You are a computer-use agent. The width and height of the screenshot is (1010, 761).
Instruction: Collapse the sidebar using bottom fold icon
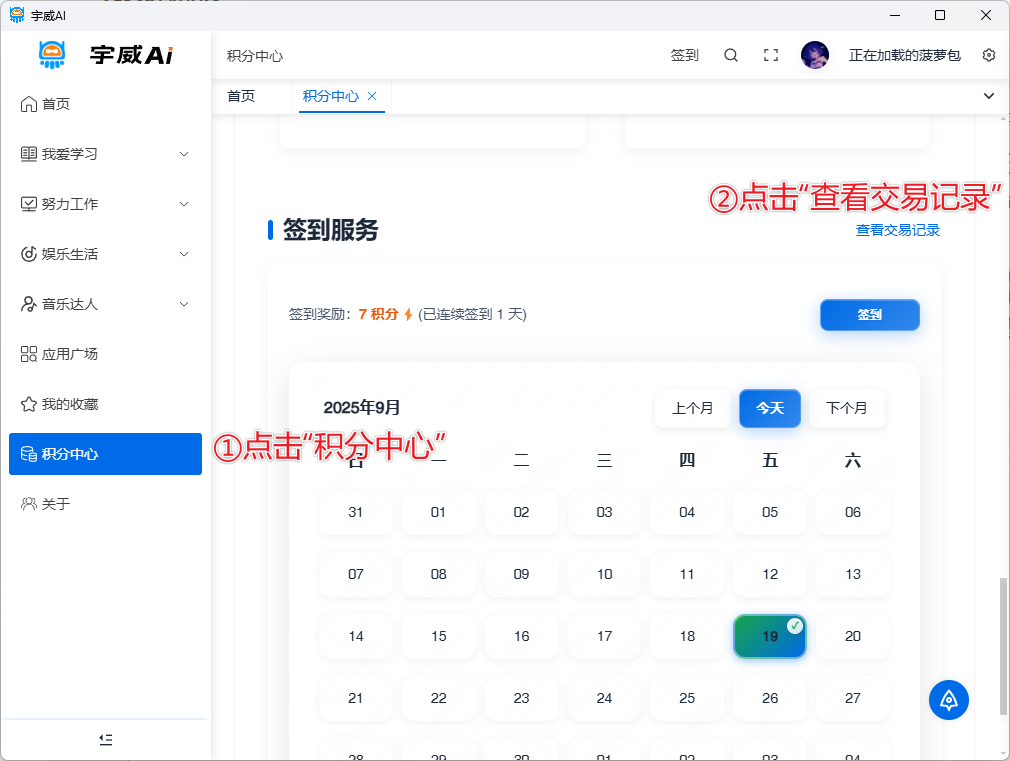[105, 739]
